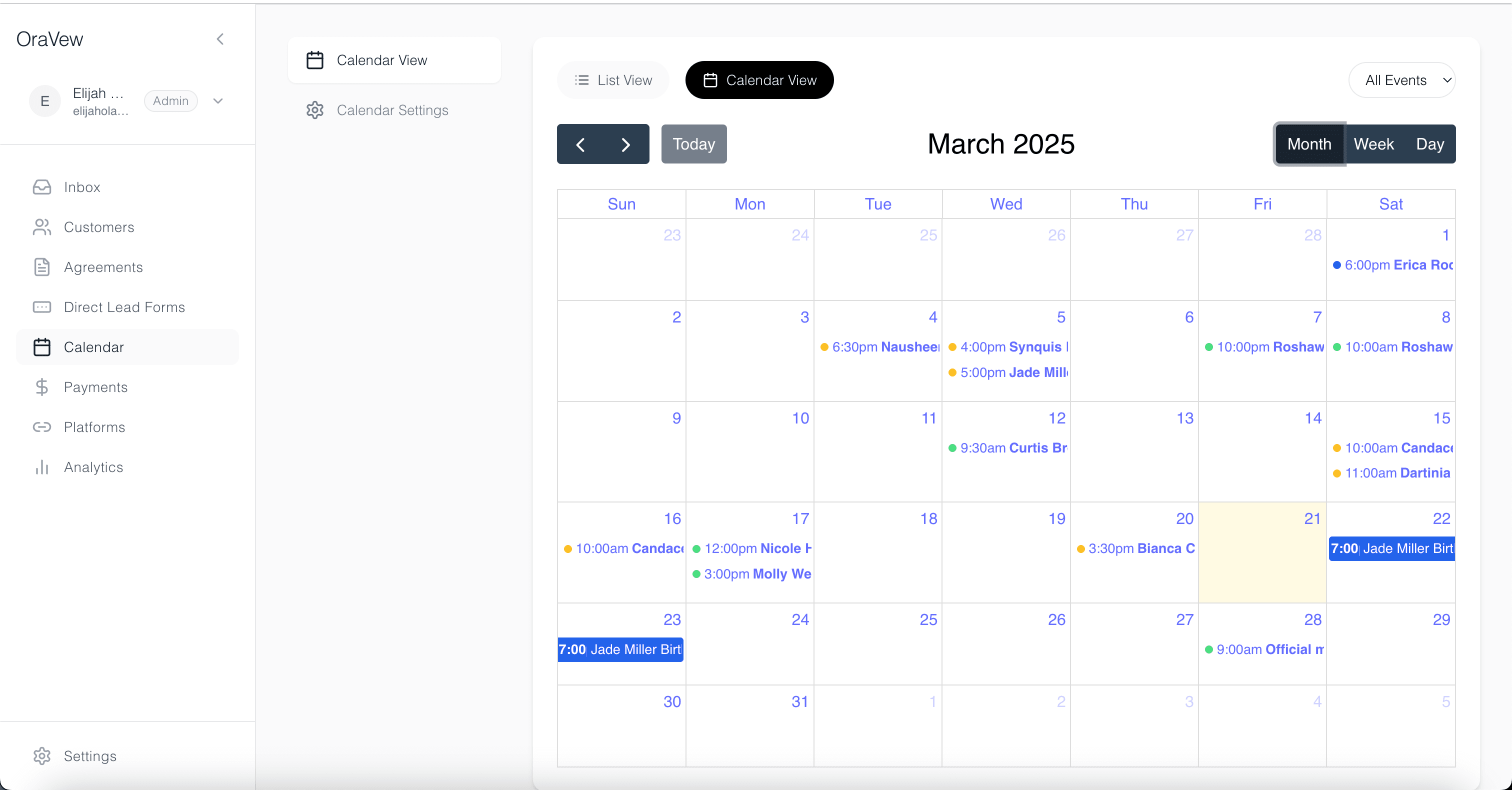Open the All Events dropdown
Viewport: 1512px width, 790px height.
(x=1403, y=80)
